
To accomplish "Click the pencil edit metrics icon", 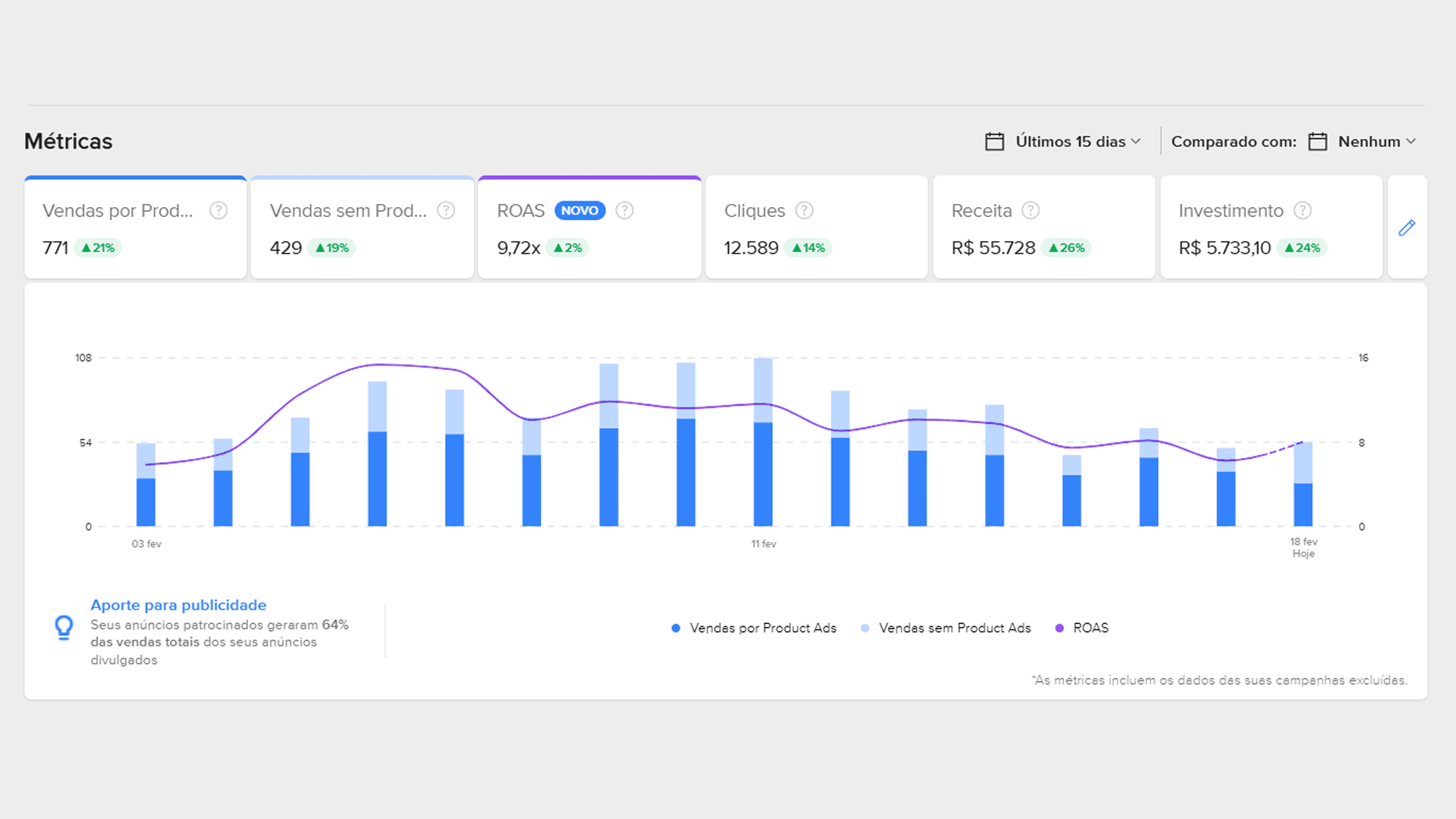I will [1407, 227].
